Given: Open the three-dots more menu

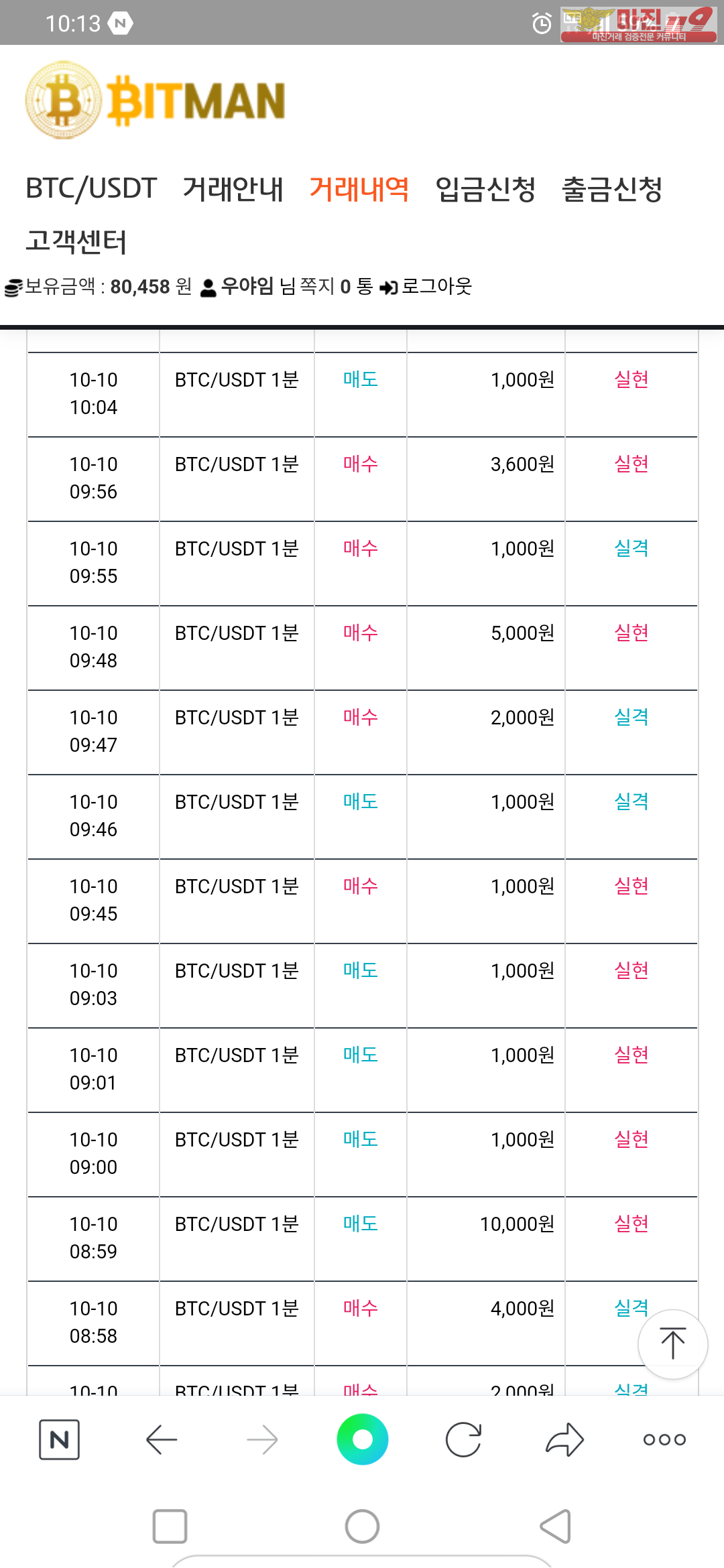Looking at the screenshot, I should [x=664, y=1439].
